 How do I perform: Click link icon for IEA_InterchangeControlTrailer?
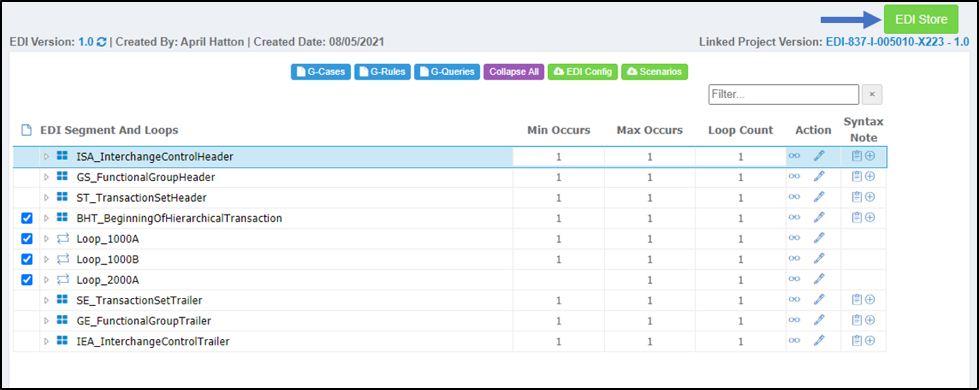[x=794, y=341]
